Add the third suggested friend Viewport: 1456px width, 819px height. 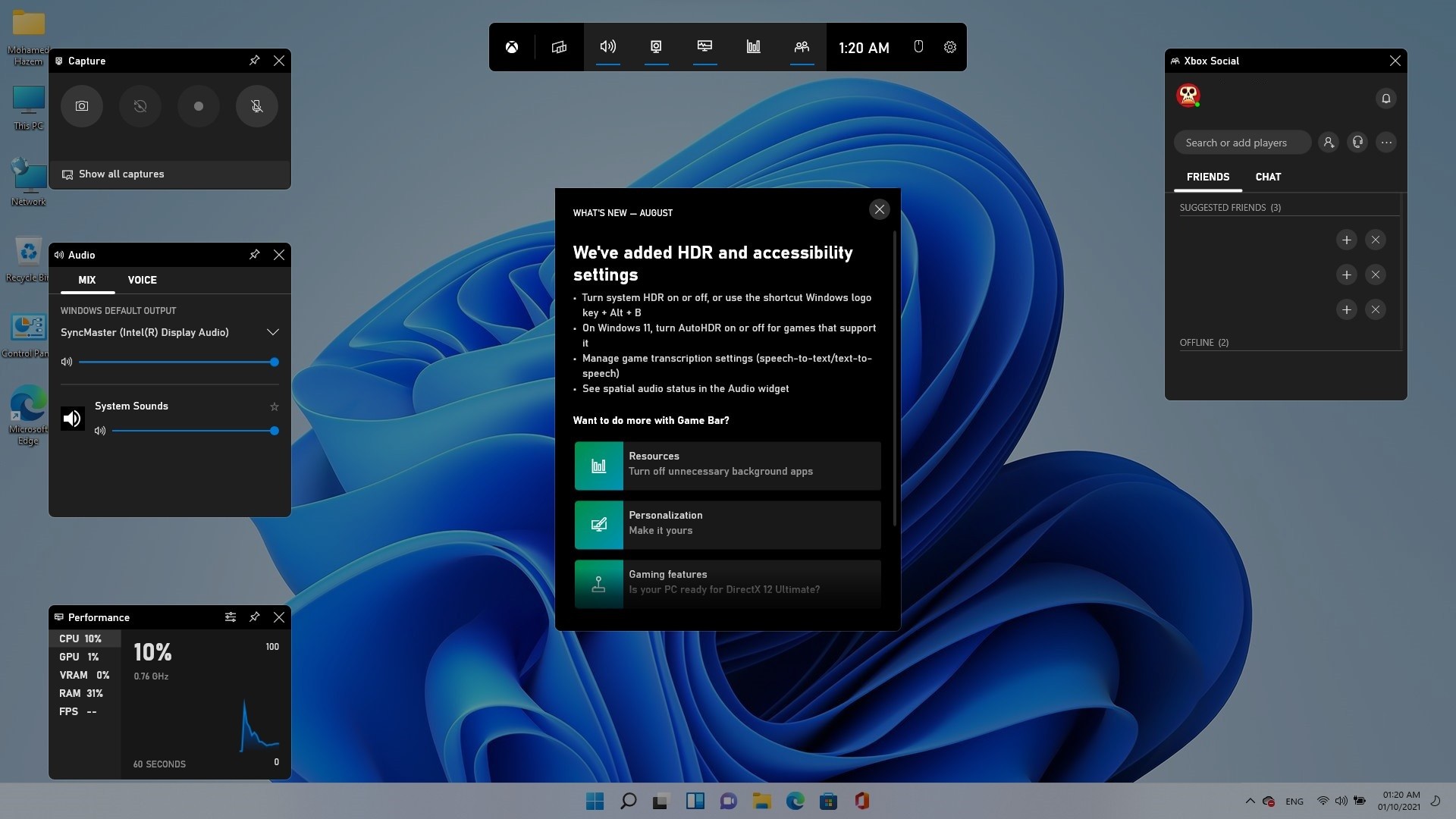pos(1347,310)
